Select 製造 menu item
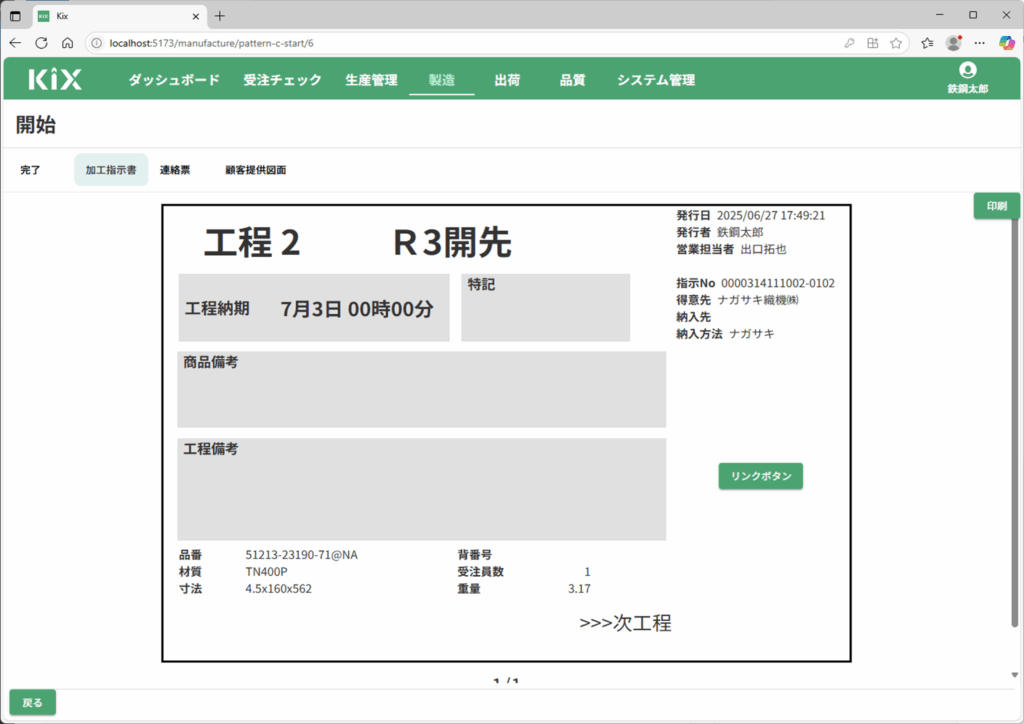The height and width of the screenshot is (724, 1024). [x=441, y=80]
